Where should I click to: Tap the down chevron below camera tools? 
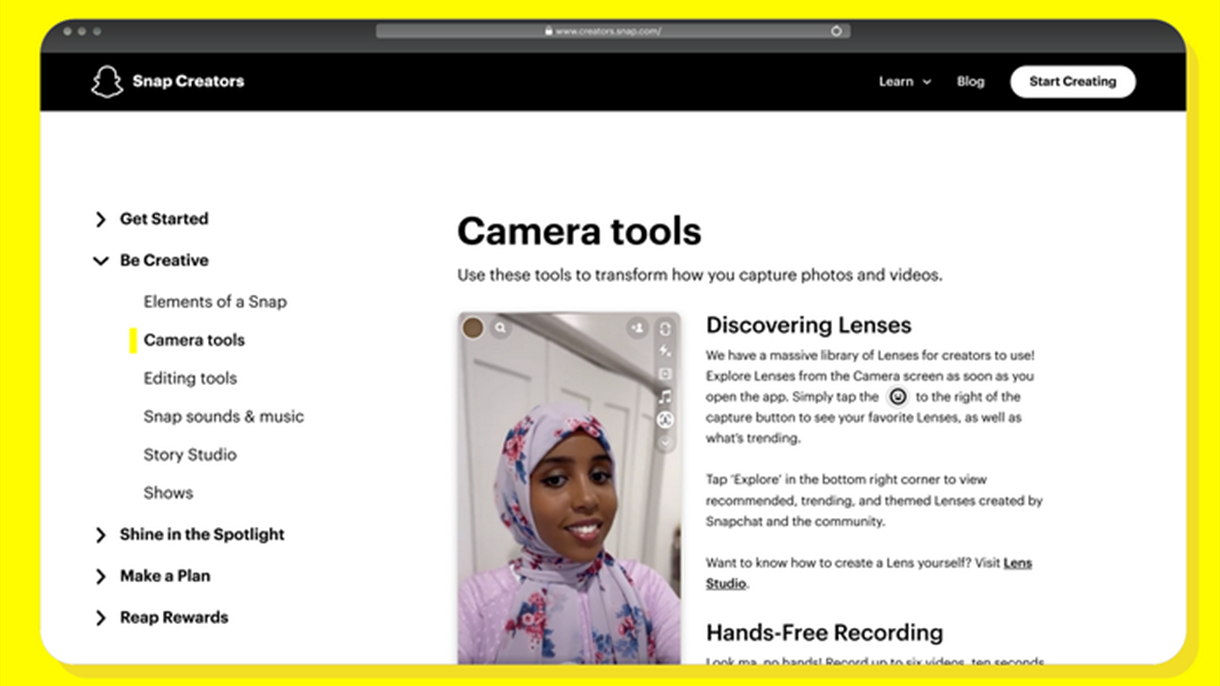click(665, 442)
